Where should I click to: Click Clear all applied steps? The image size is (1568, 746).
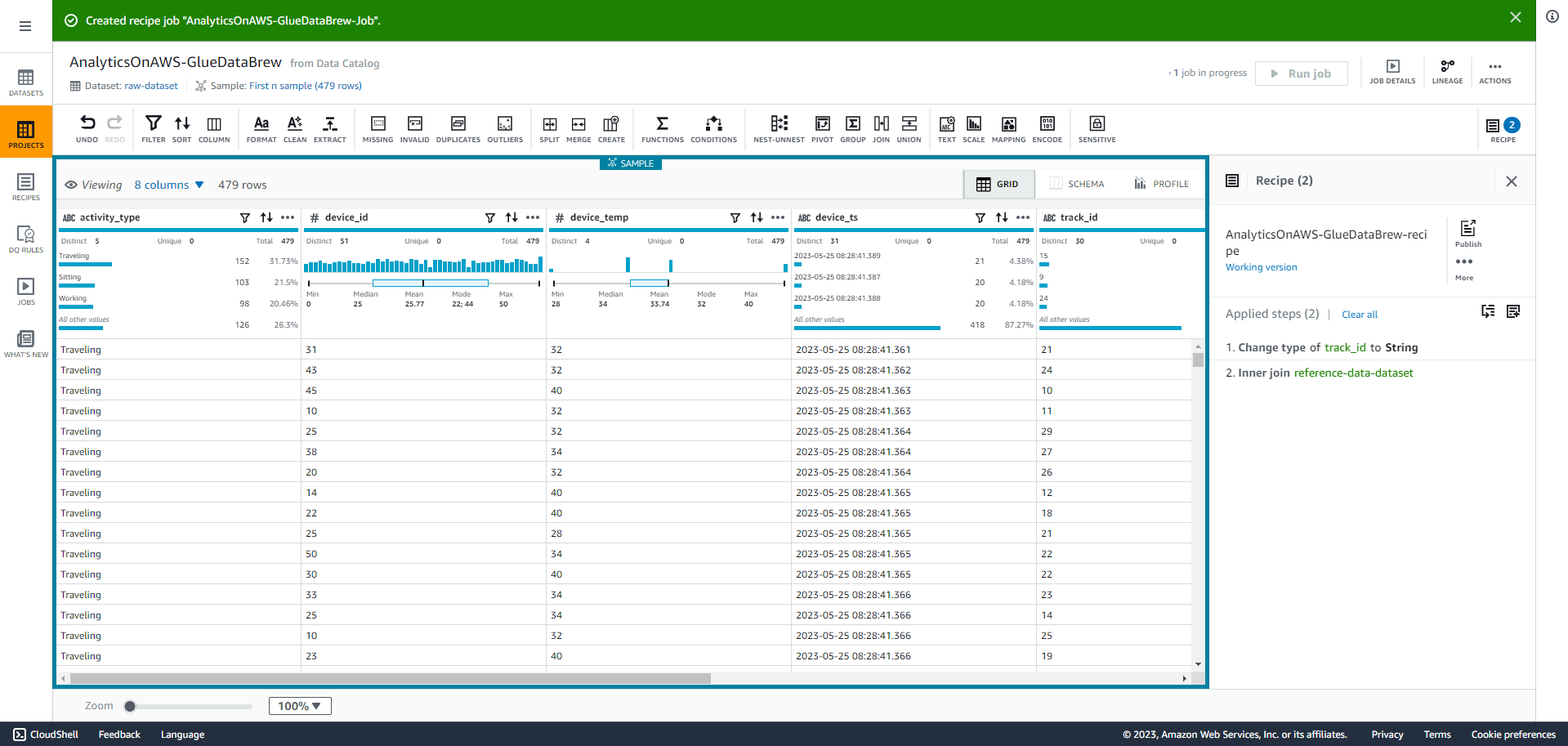1360,315
